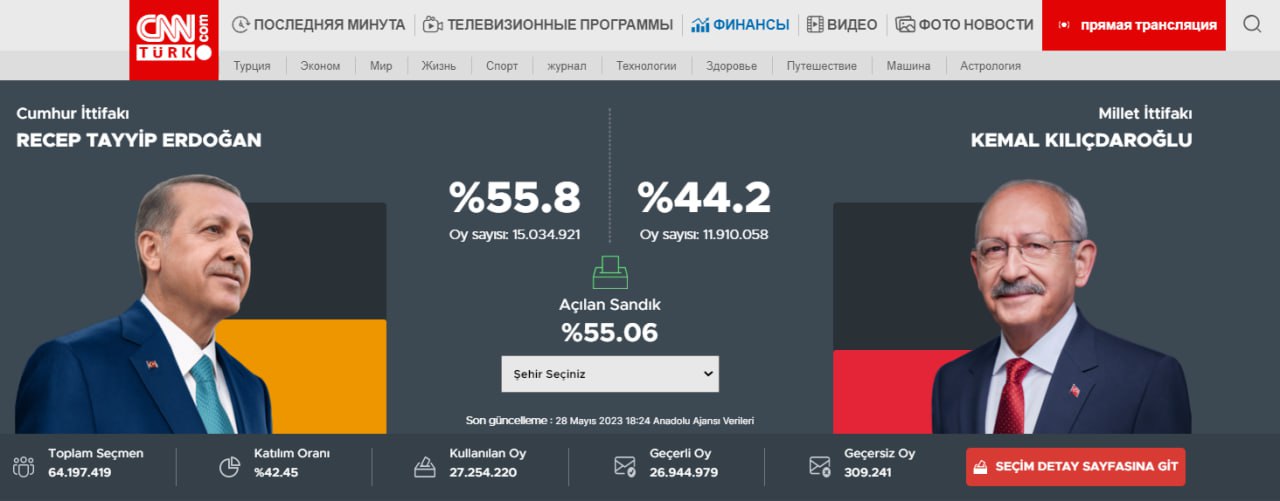Open the ВИДЕО section
This screenshot has height=501, width=1280.
(x=842, y=25)
